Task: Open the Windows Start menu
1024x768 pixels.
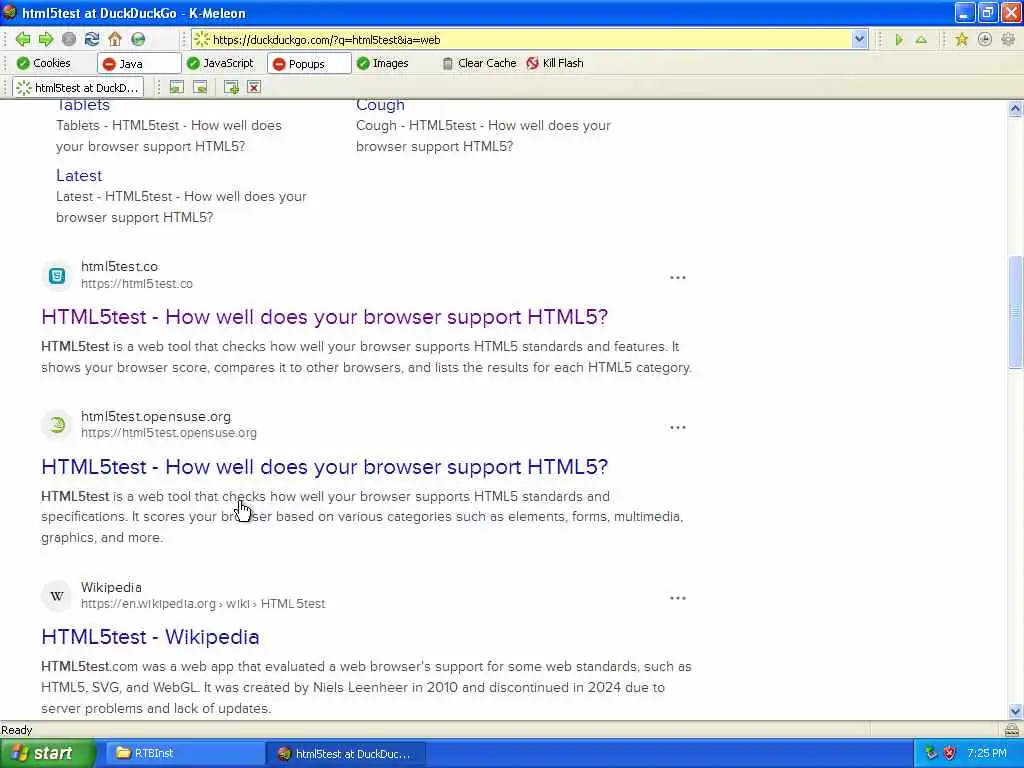Action: click(47, 753)
